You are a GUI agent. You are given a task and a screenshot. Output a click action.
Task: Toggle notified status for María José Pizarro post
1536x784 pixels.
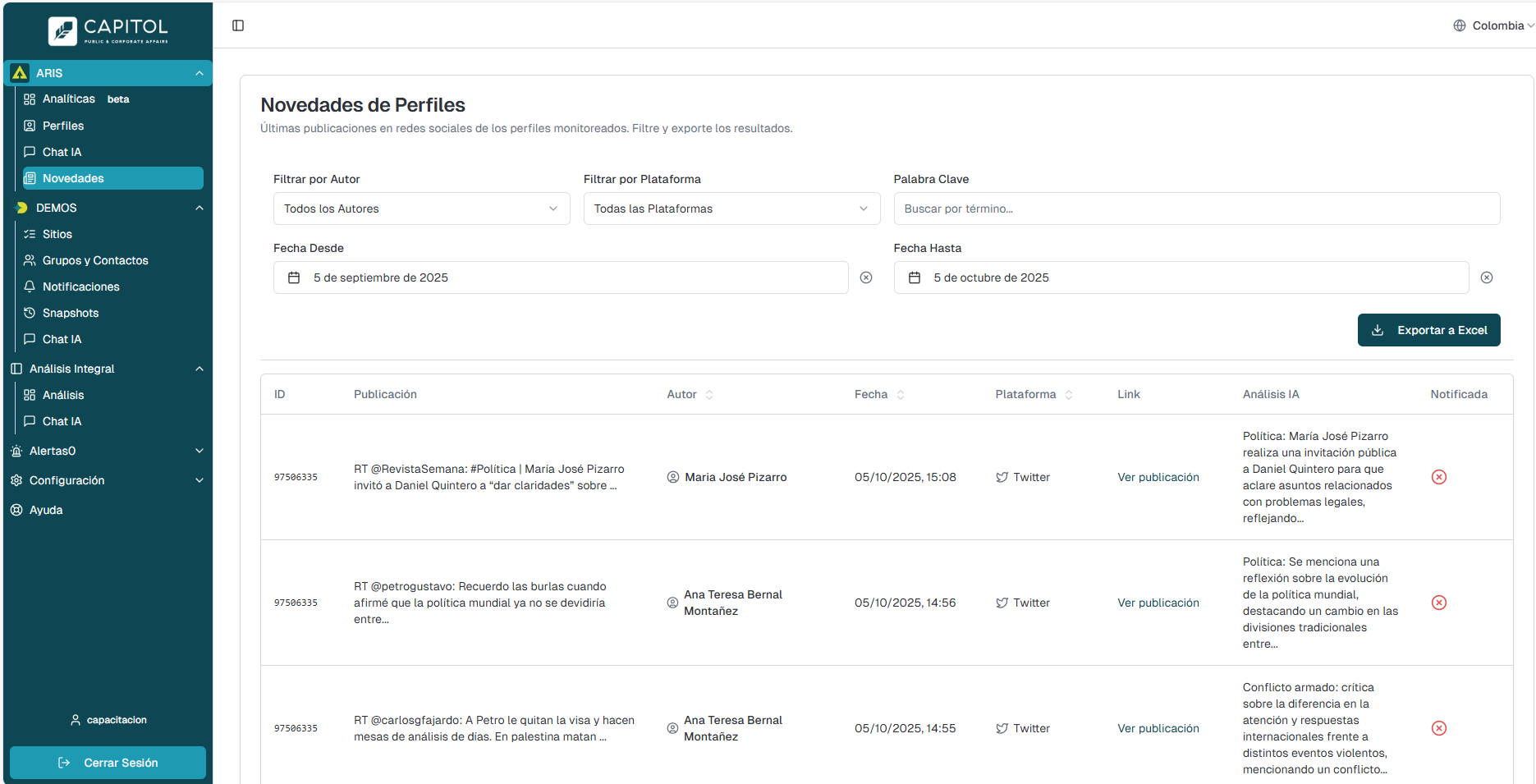(x=1438, y=477)
